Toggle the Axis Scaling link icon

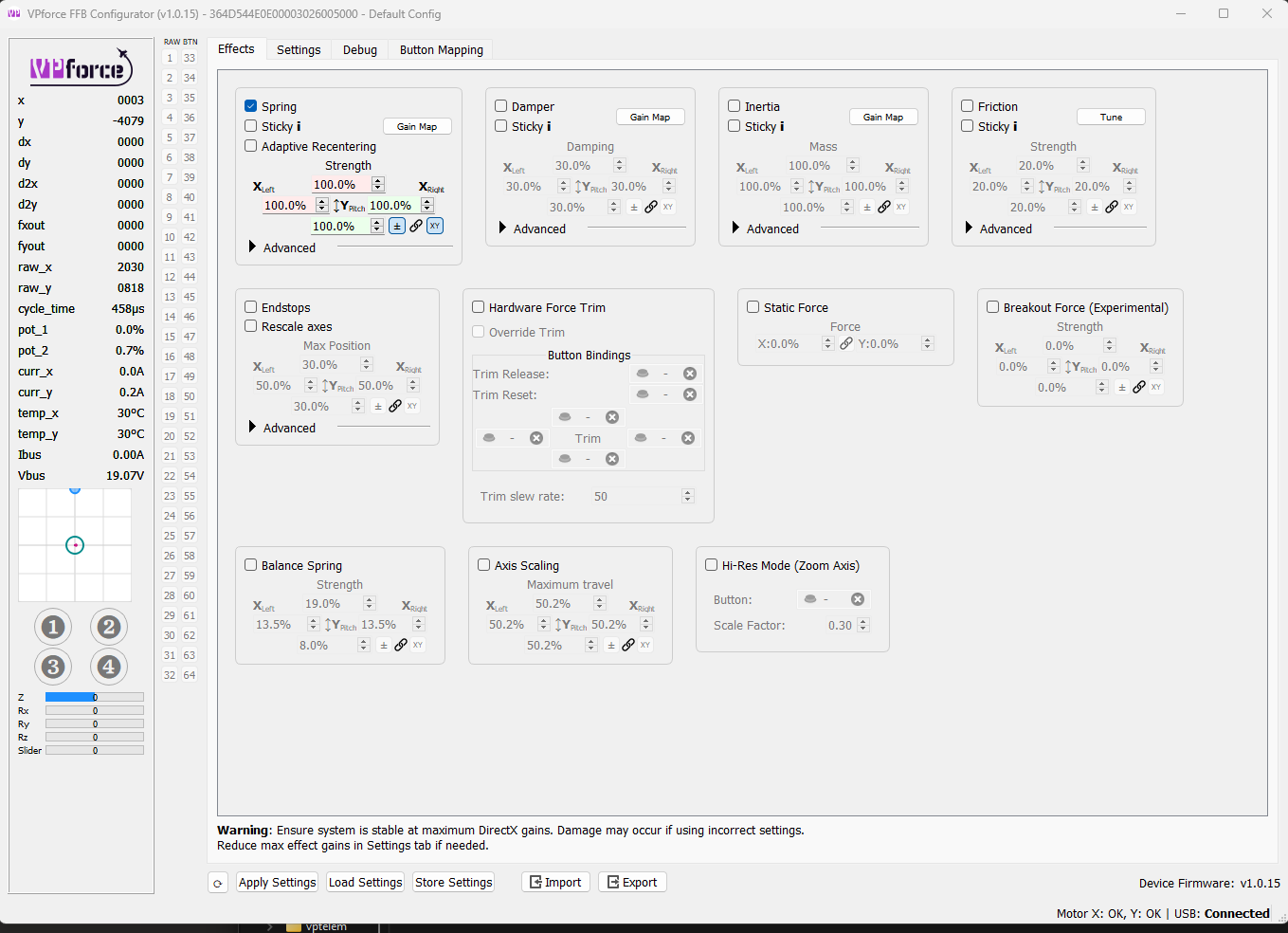point(628,645)
